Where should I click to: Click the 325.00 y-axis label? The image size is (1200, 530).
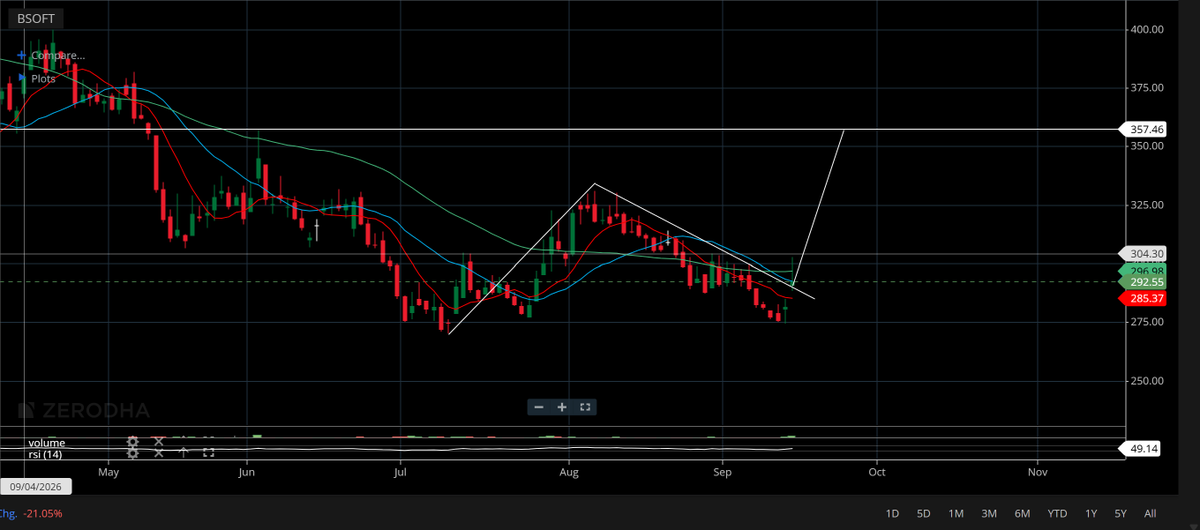tap(1146, 205)
